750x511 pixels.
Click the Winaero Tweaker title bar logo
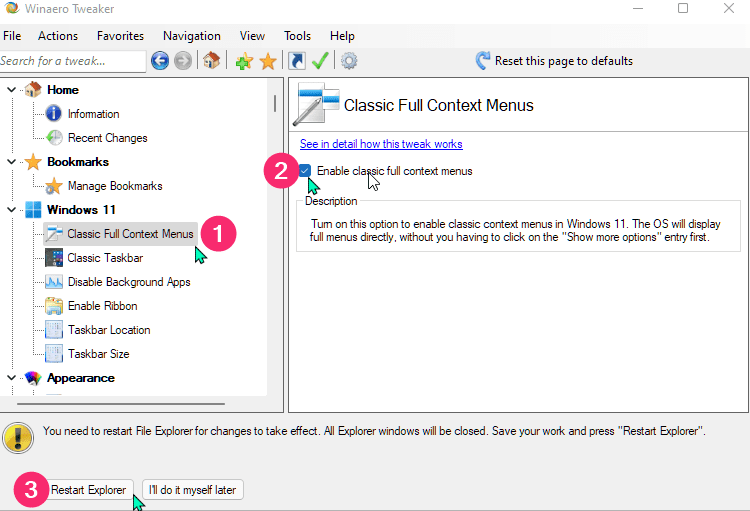(11, 8)
